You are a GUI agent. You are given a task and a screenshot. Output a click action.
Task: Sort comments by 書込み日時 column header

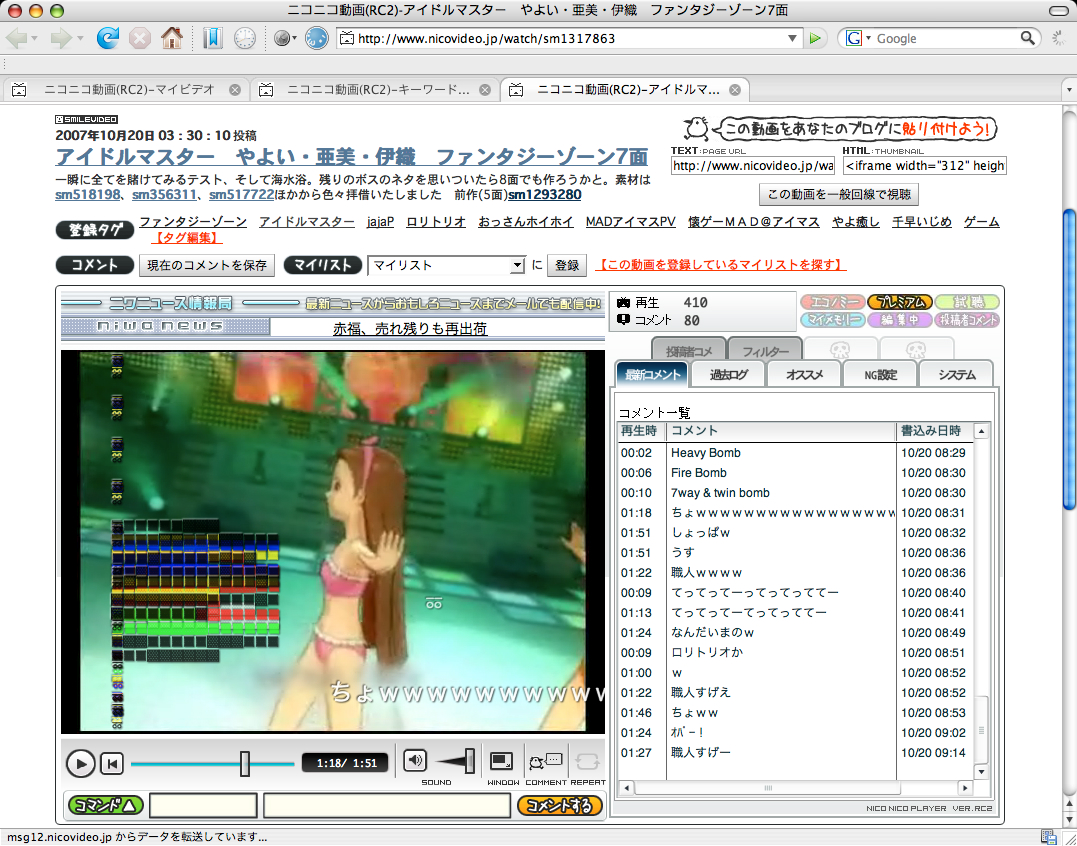point(935,431)
